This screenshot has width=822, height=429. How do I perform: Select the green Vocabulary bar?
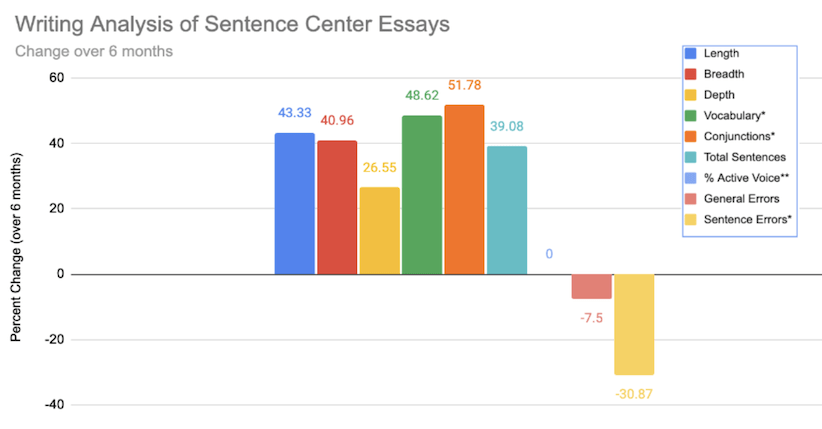[x=421, y=194]
